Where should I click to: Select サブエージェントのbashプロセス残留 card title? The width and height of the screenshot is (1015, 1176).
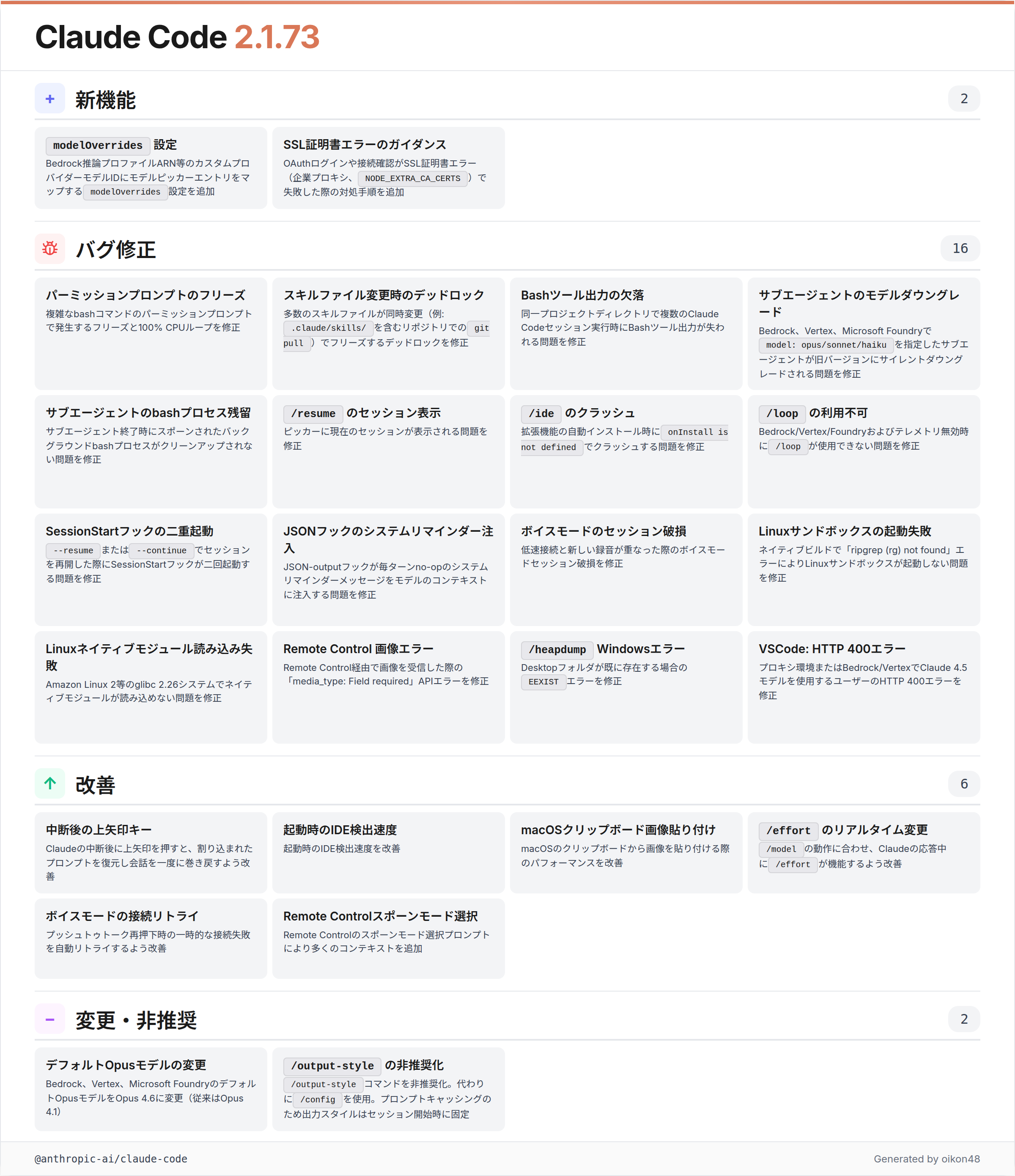click(148, 412)
